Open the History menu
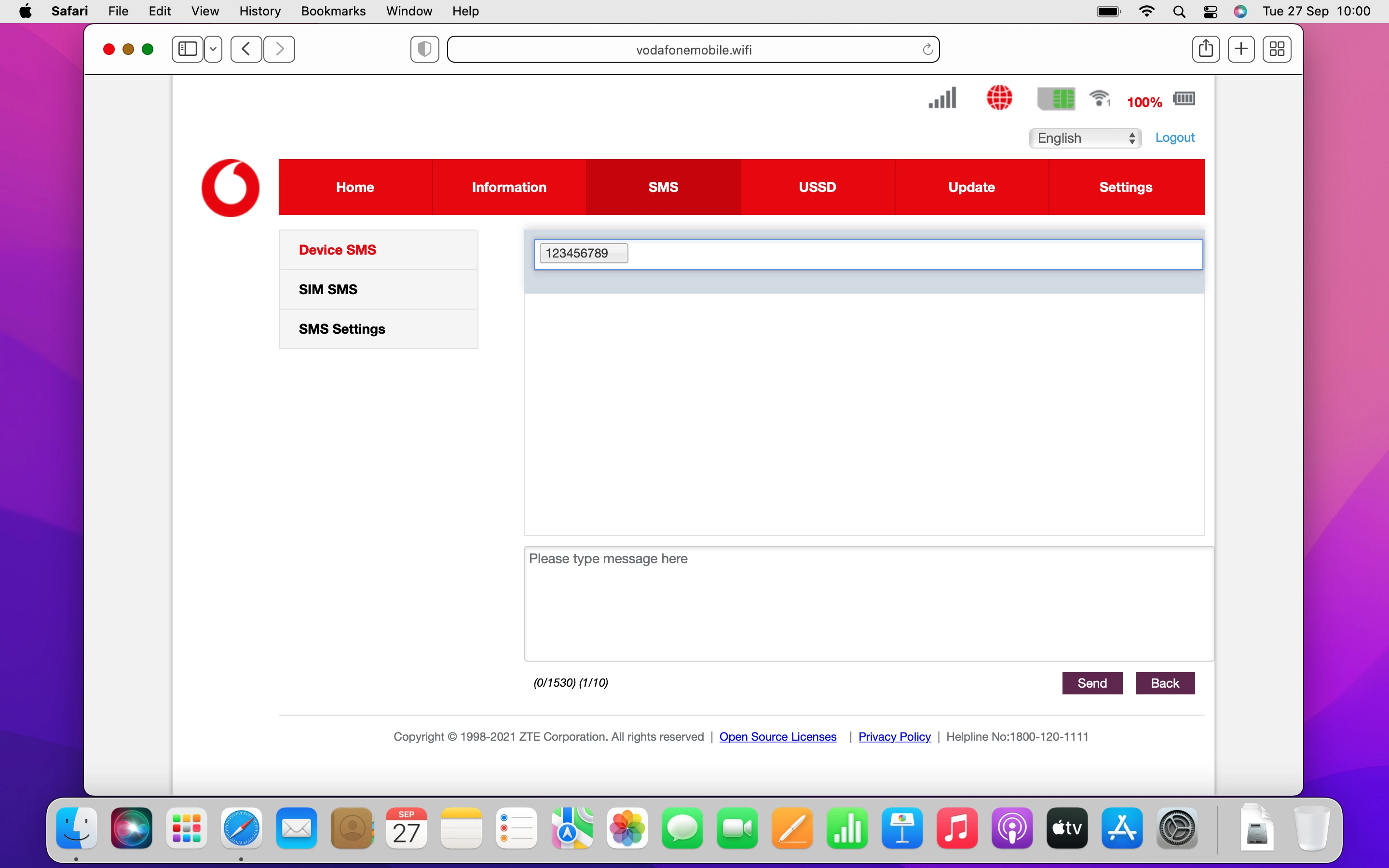1389x868 pixels. tap(259, 11)
